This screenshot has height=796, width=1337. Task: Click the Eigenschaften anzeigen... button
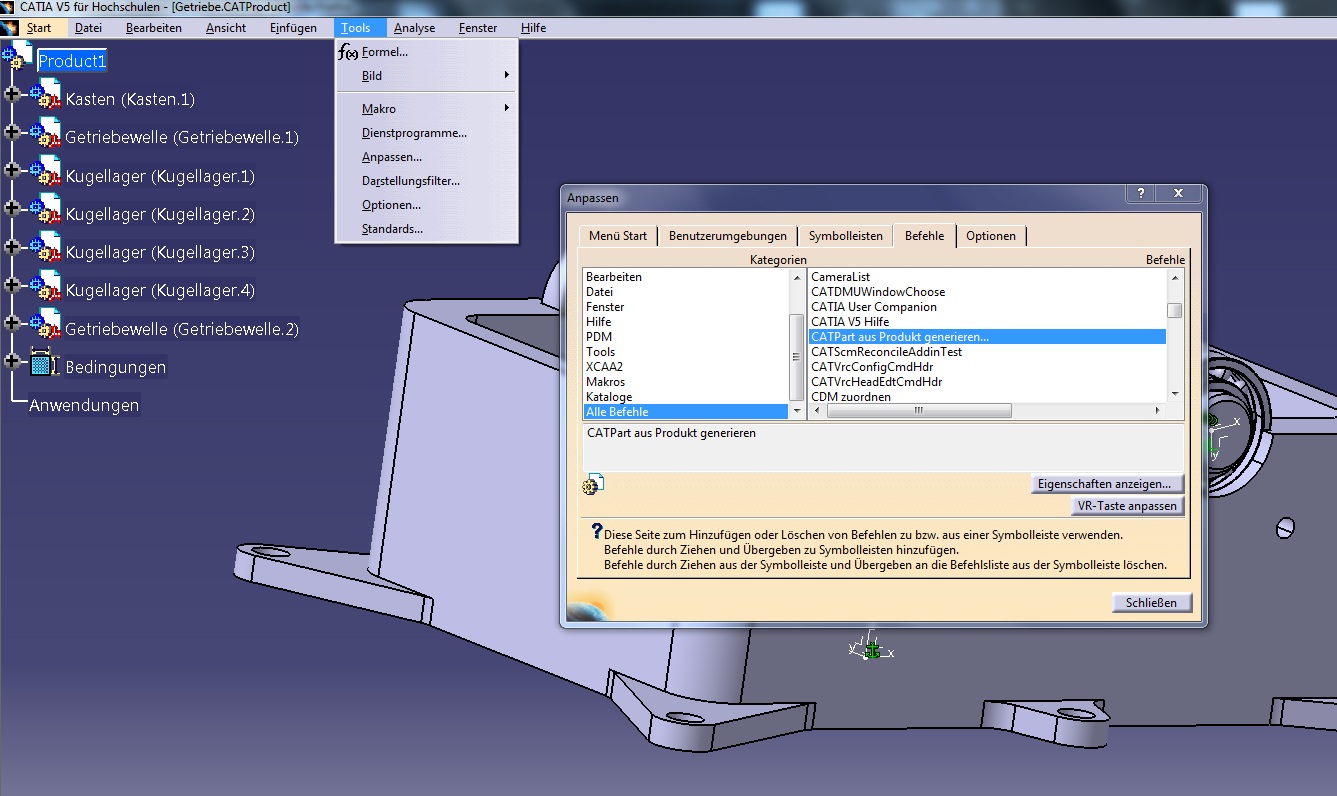click(x=1107, y=484)
